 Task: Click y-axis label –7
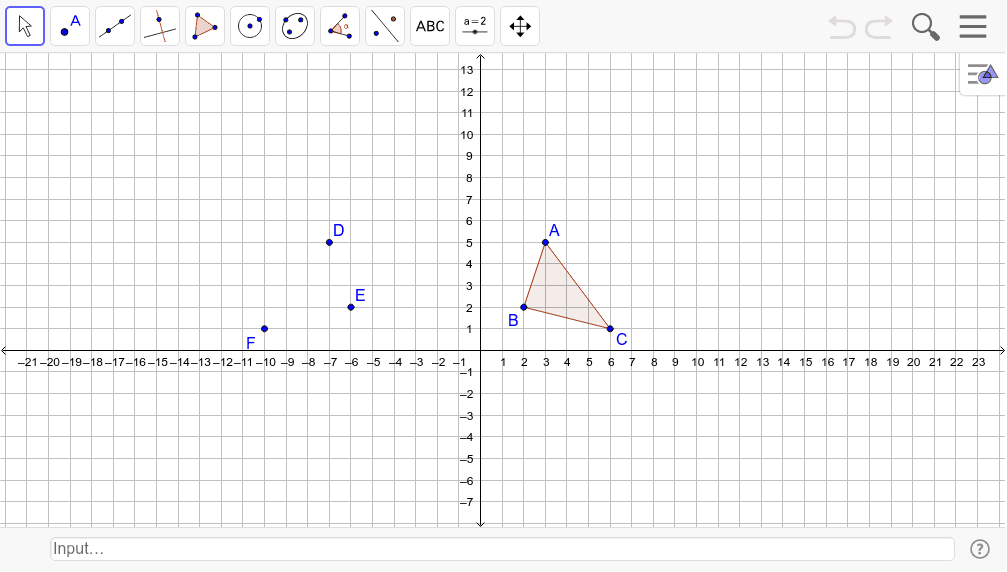[x=467, y=502]
